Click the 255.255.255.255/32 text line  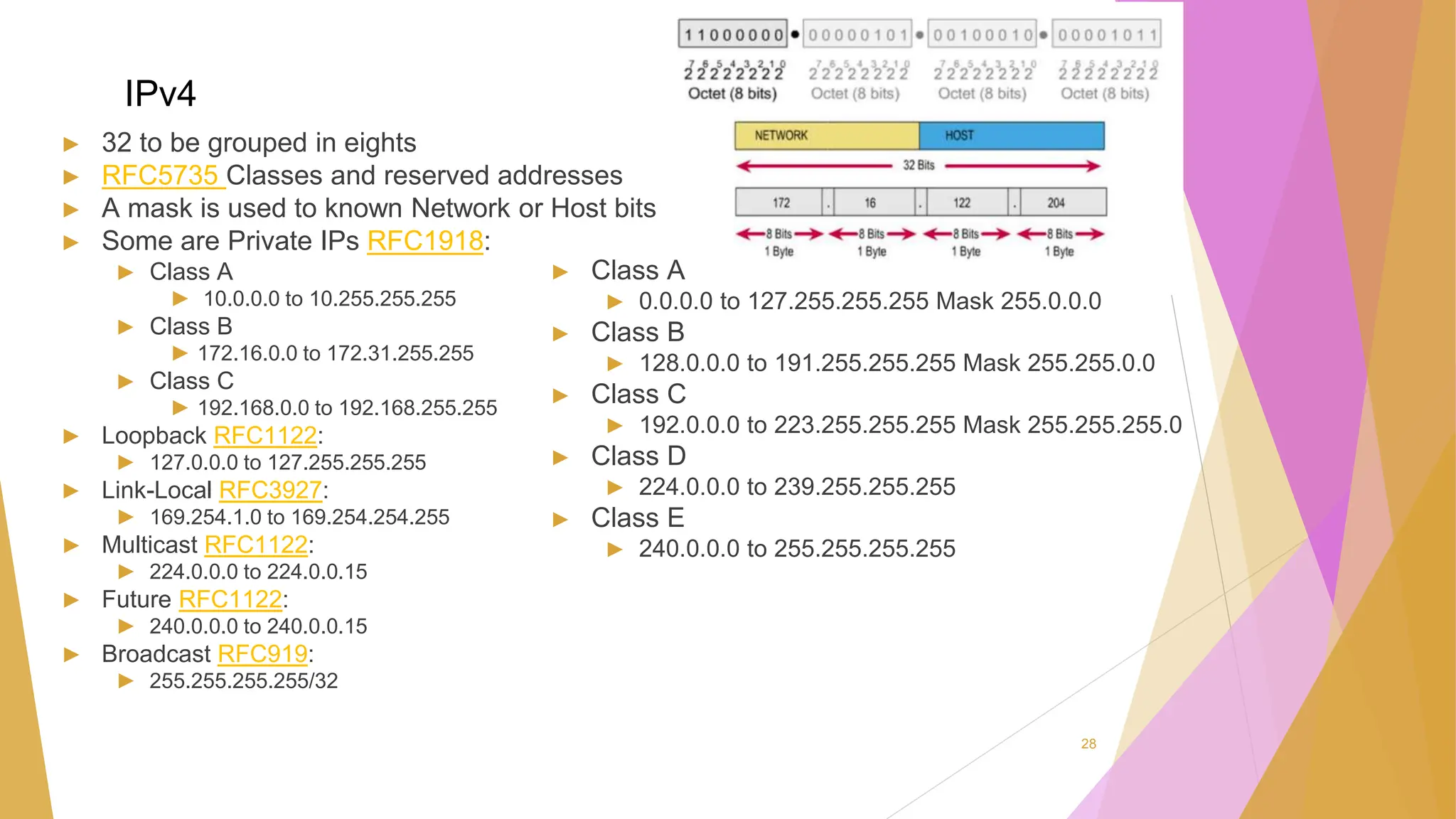[x=243, y=681]
